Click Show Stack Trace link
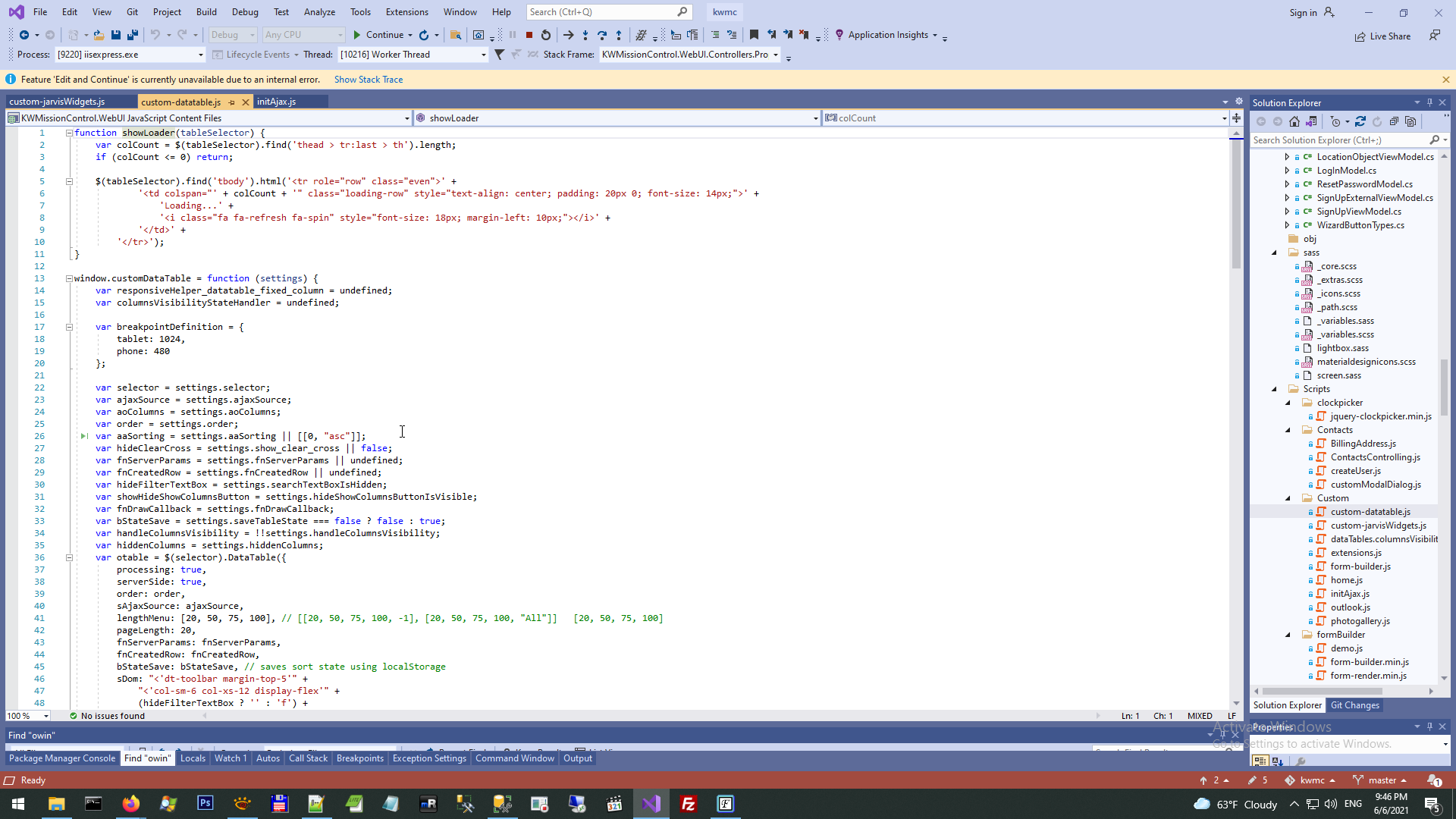The image size is (1456, 819). (369, 80)
